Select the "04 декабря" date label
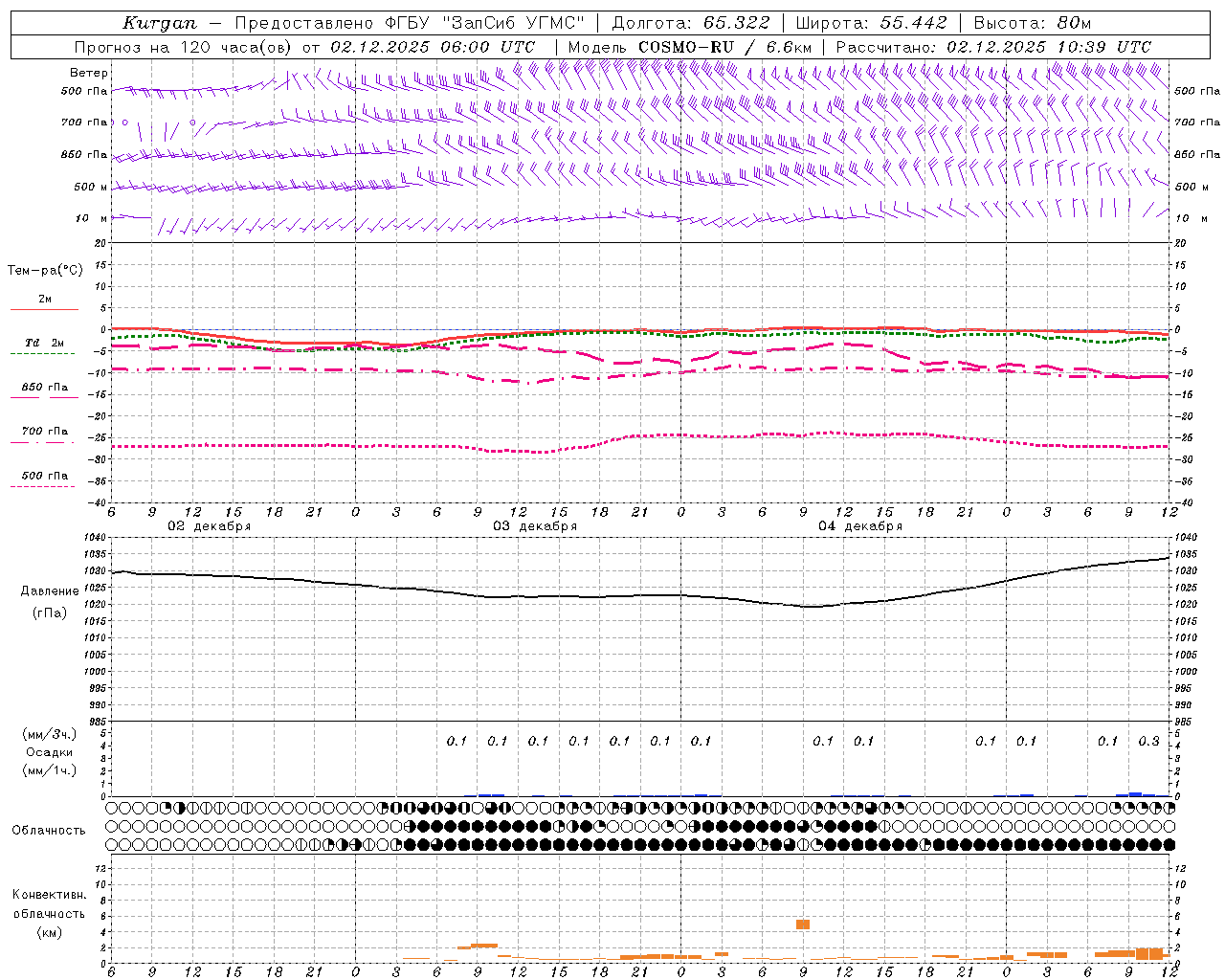Viewport: 1225px width, 980px height. (x=860, y=526)
